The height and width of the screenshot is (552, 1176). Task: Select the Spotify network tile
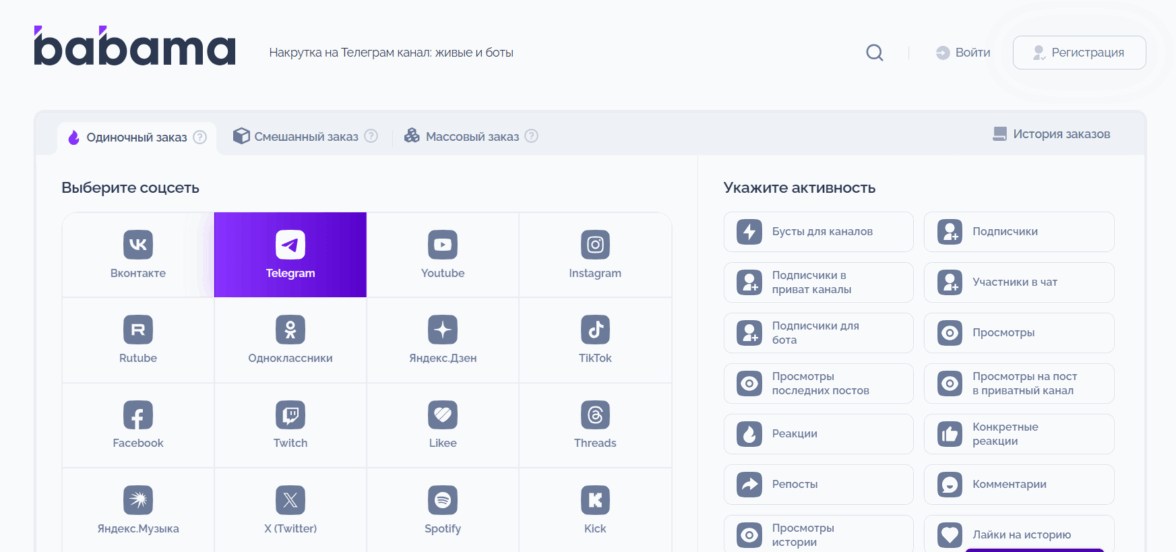tap(442, 510)
